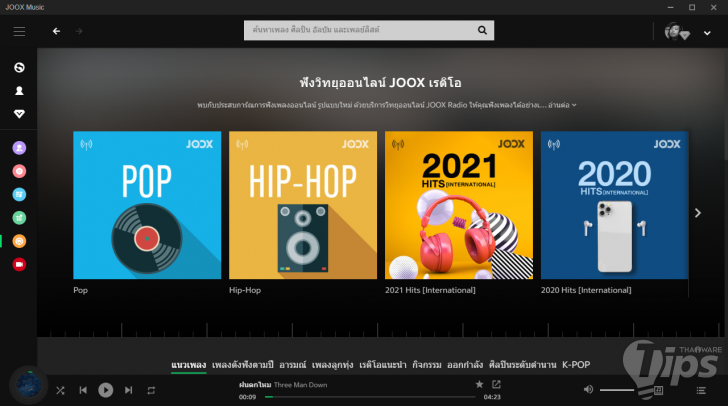The width and height of the screenshot is (728, 406).
Task: Click the 2020 Hits [International] title
Action: 586,290
